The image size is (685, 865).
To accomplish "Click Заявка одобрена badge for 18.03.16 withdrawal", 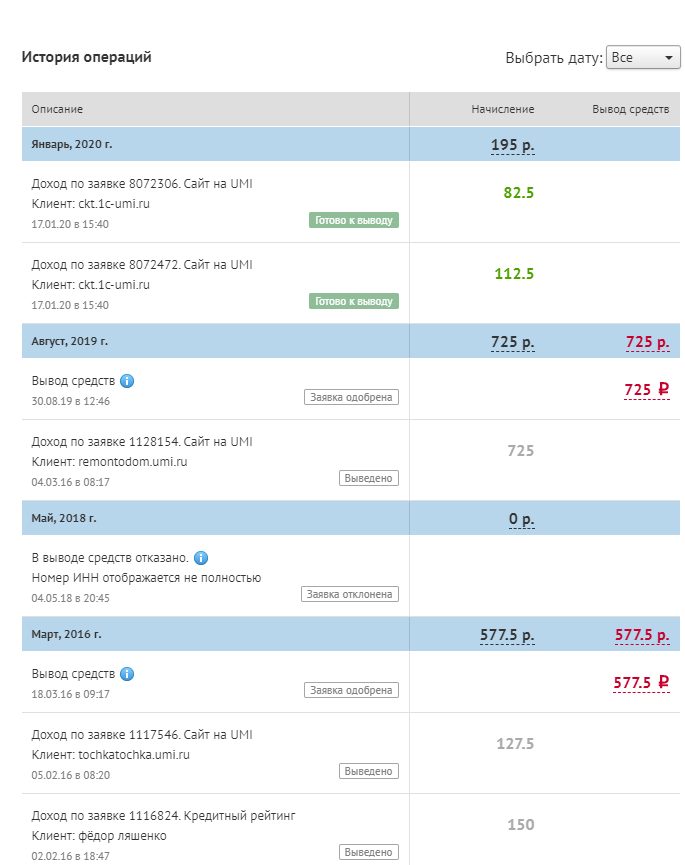I will 351,690.
